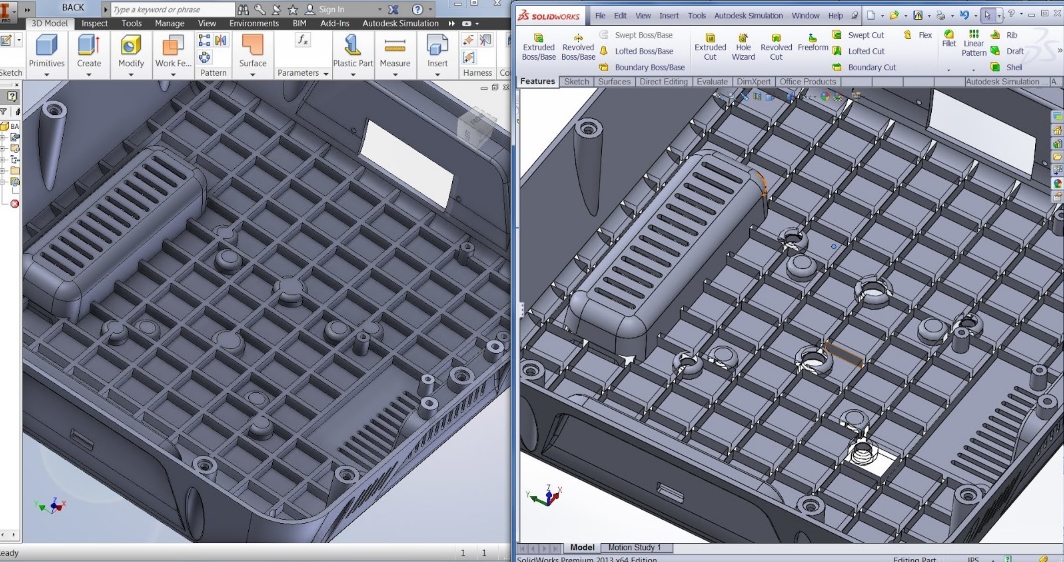Viewport: 1064px width, 562px height.
Task: Open Work Features icon in Inventor
Action: pos(173,45)
